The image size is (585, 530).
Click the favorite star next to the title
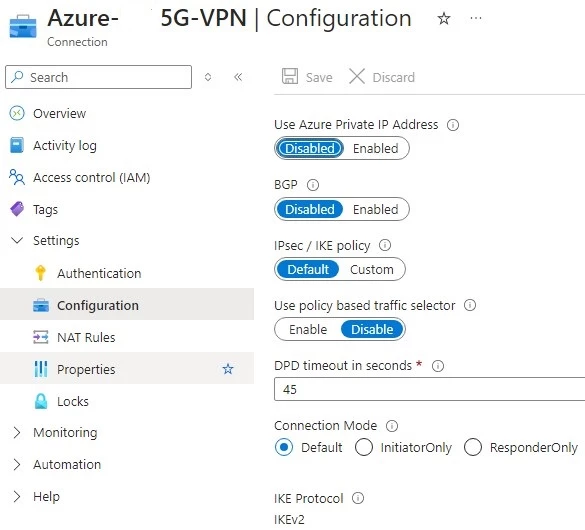point(444,18)
